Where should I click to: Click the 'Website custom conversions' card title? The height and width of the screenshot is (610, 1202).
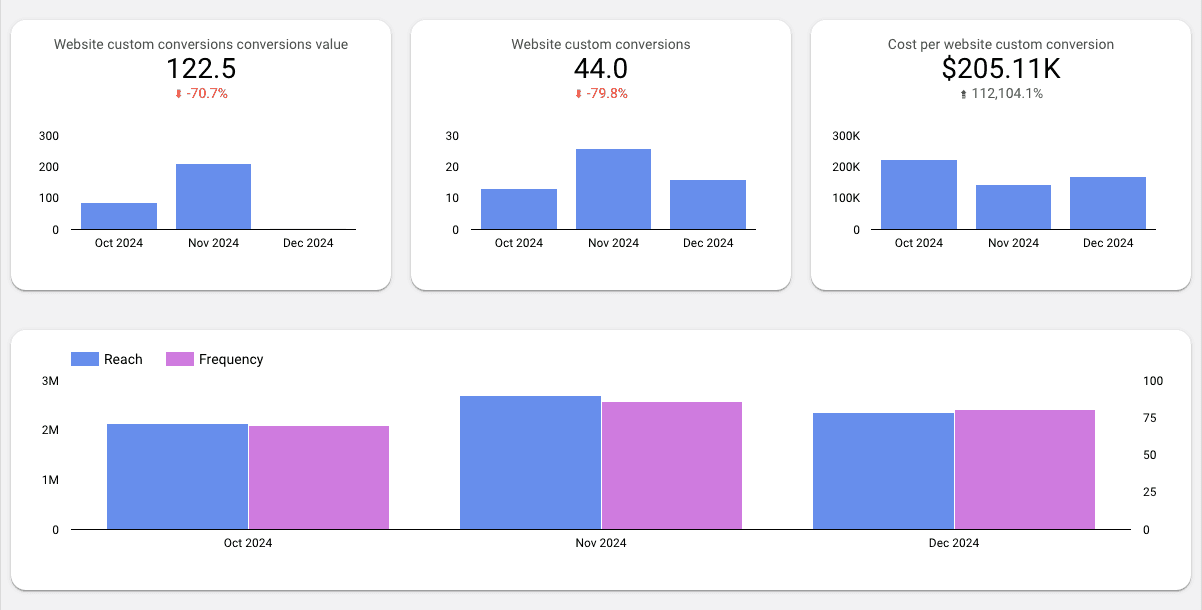[601, 44]
